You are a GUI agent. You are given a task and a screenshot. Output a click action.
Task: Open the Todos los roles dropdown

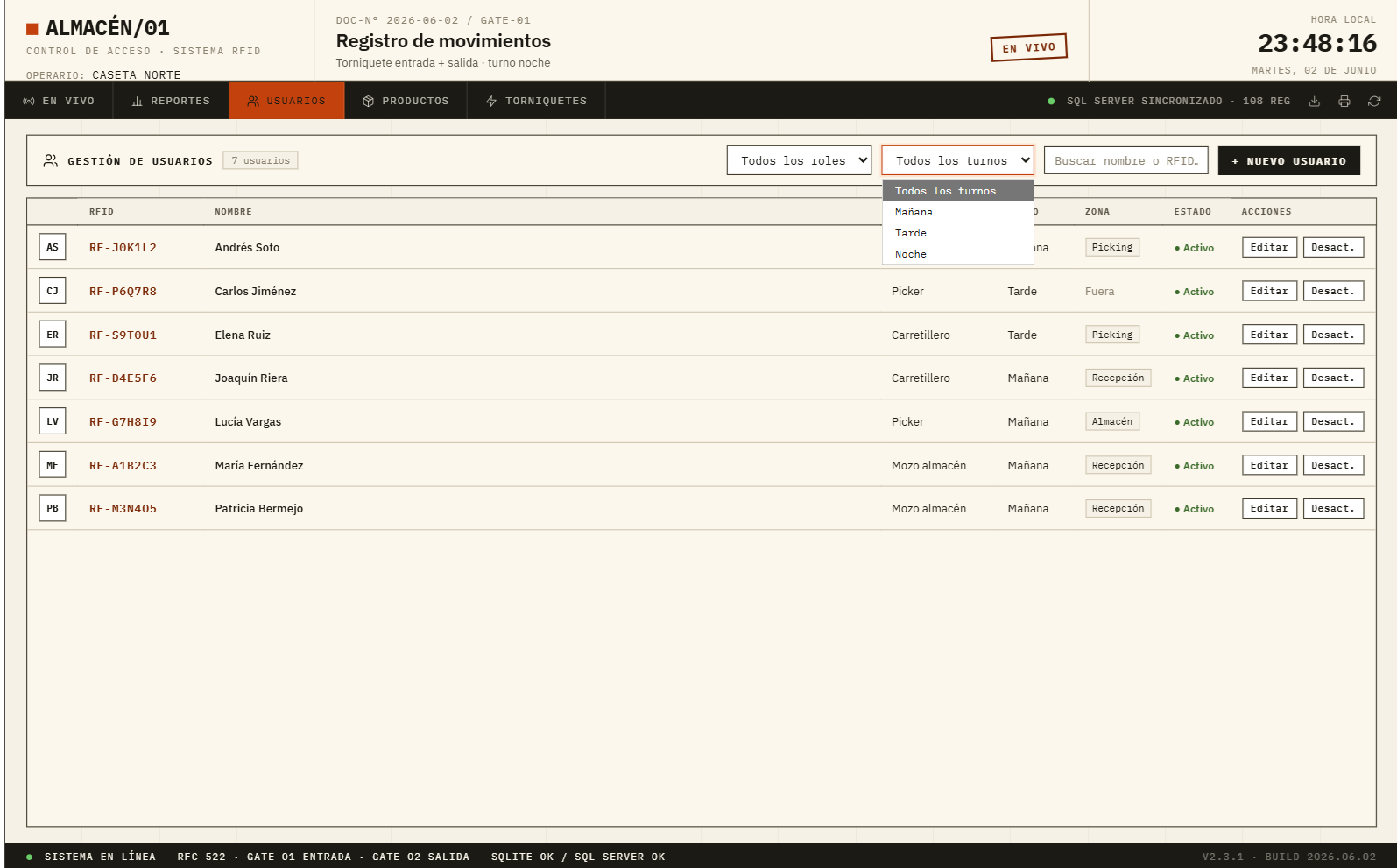tap(799, 160)
